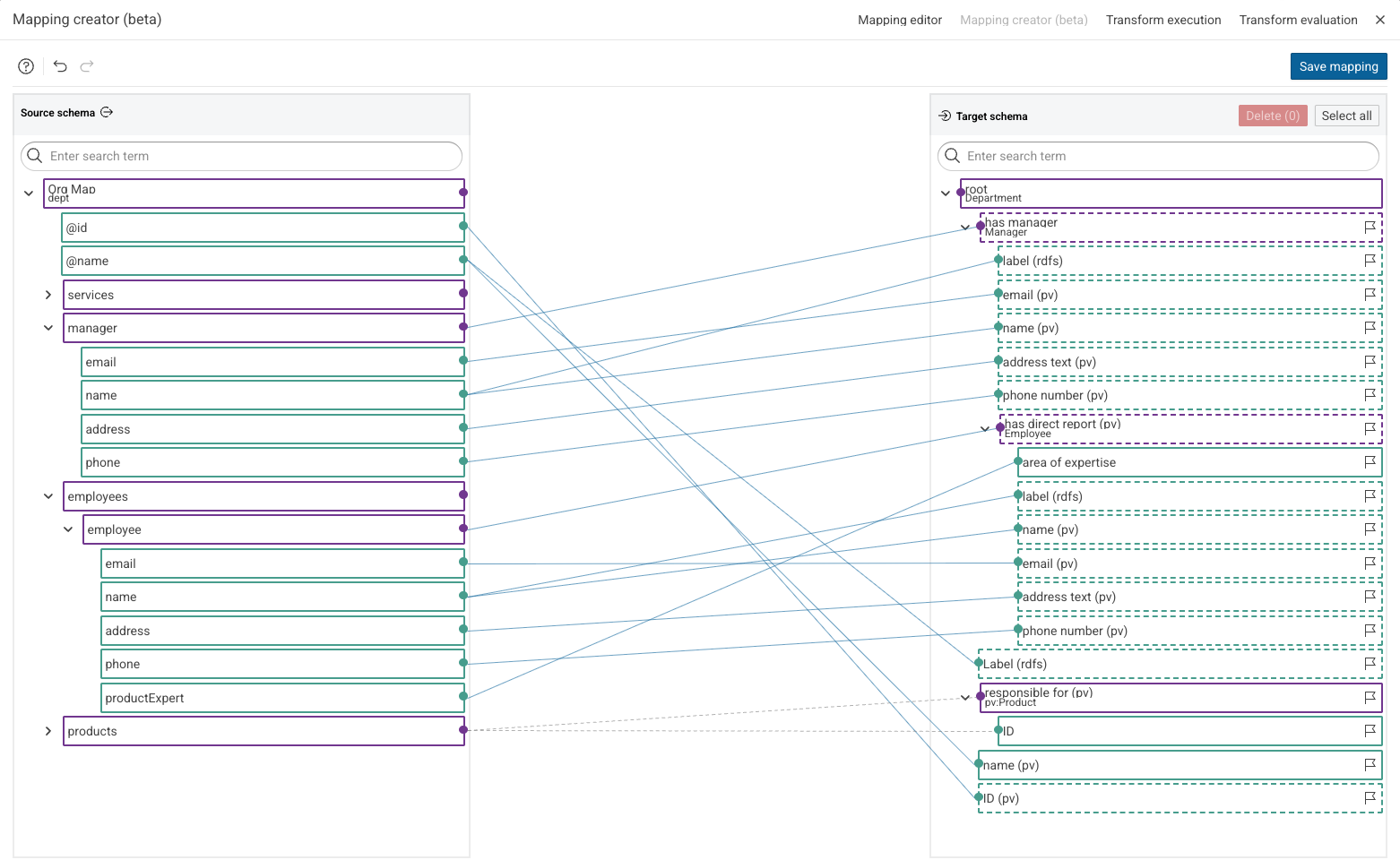Screen dimensions: 1400x860
Task: Expand the services node
Action: click(48, 295)
